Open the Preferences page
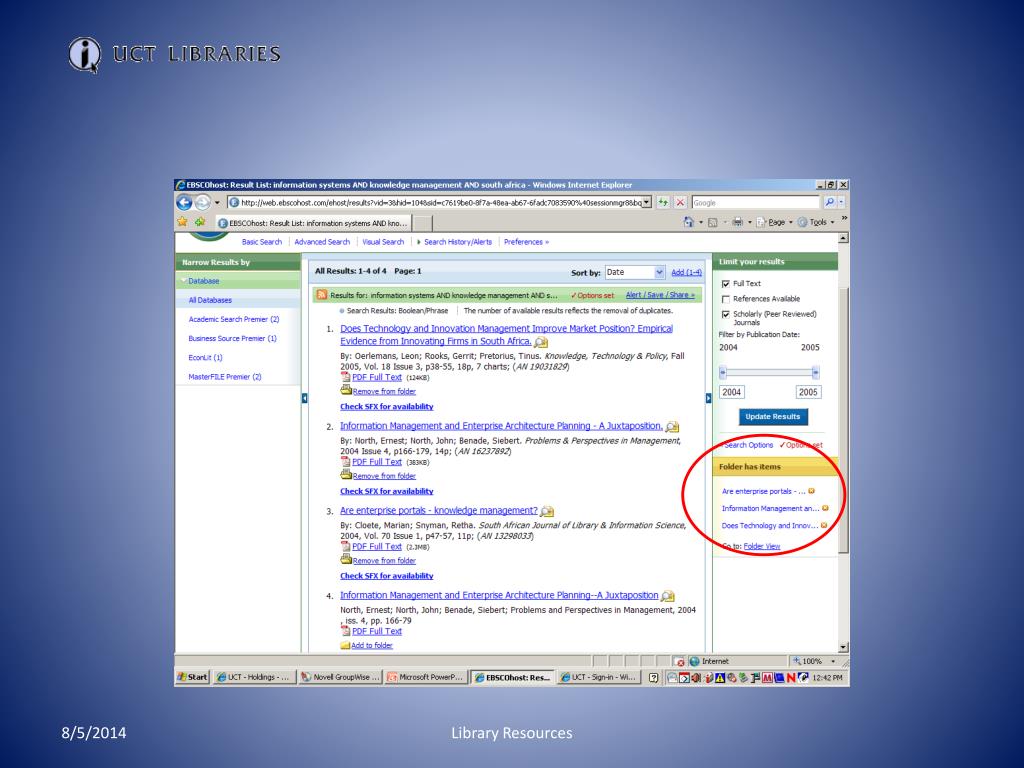 [x=526, y=242]
